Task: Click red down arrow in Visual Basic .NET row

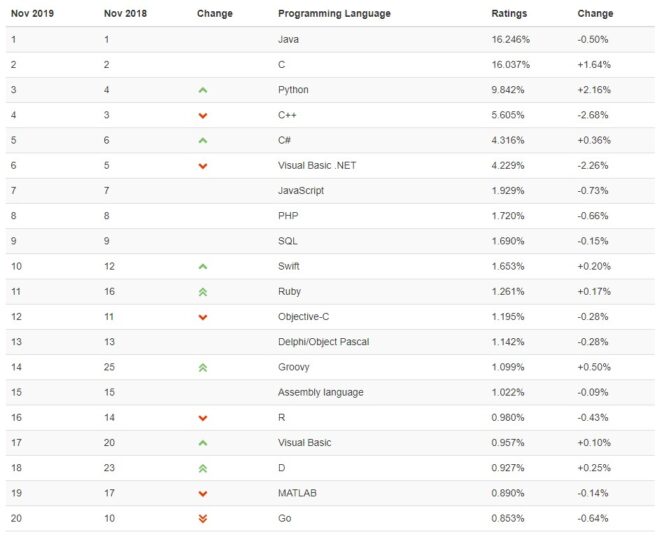Action: point(203,166)
